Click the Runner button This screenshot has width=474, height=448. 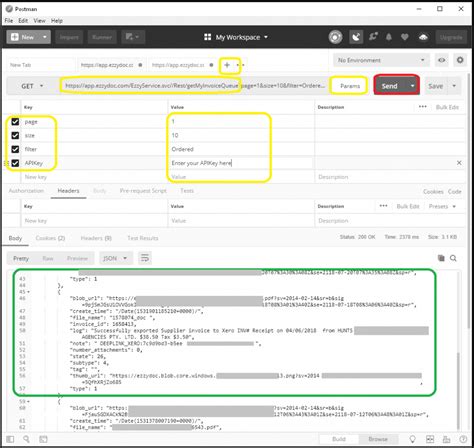click(102, 37)
